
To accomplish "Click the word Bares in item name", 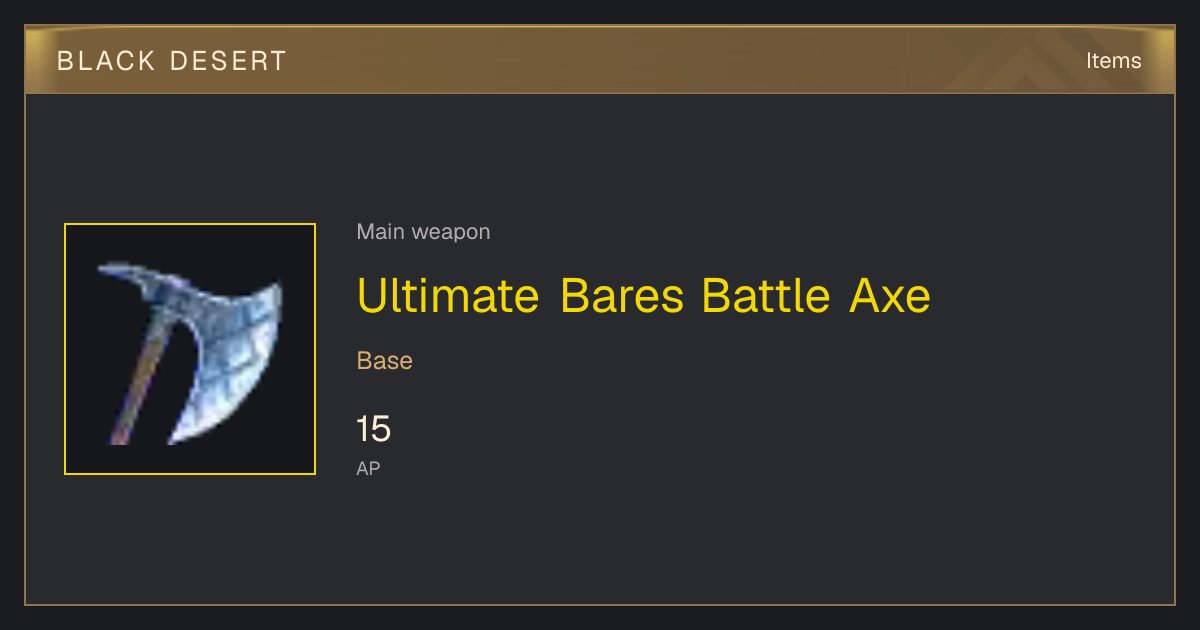I will (622, 296).
